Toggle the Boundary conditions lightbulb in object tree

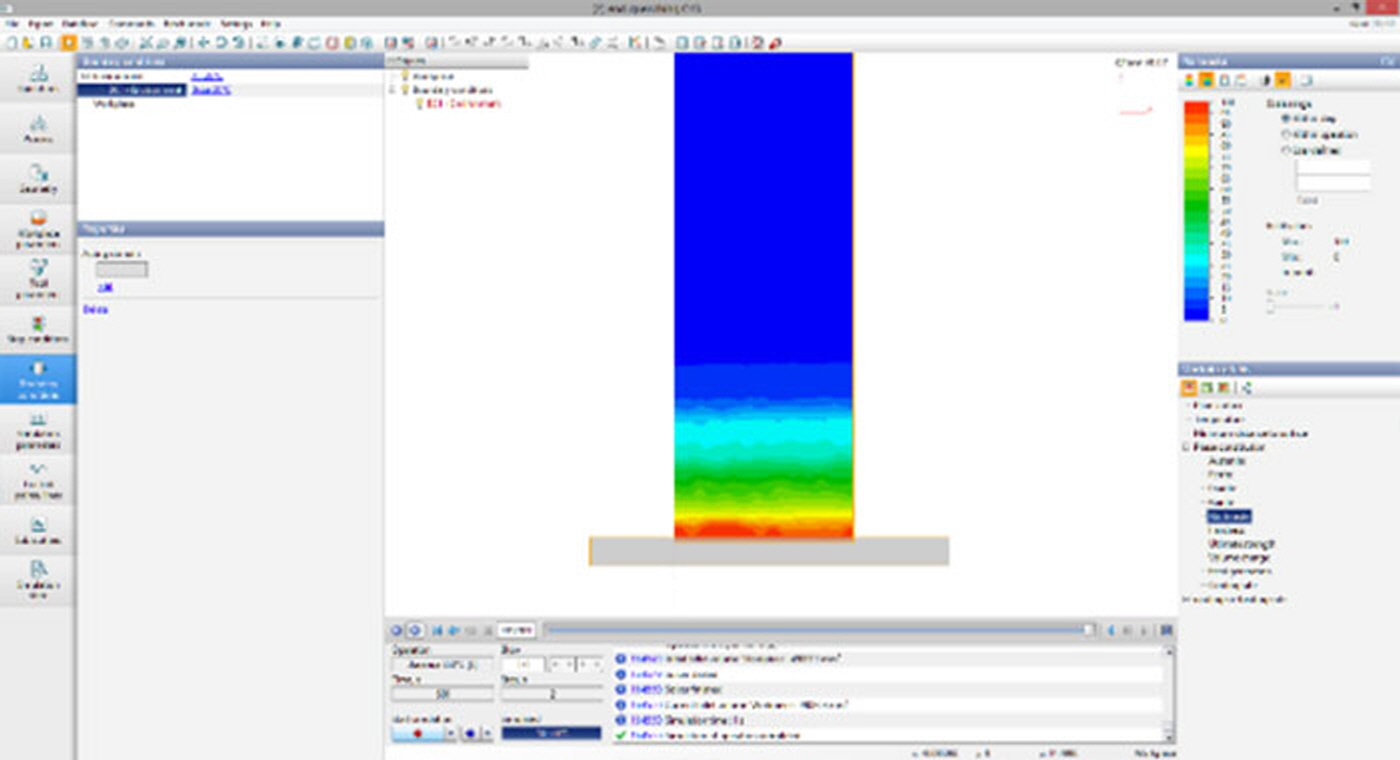coord(405,90)
